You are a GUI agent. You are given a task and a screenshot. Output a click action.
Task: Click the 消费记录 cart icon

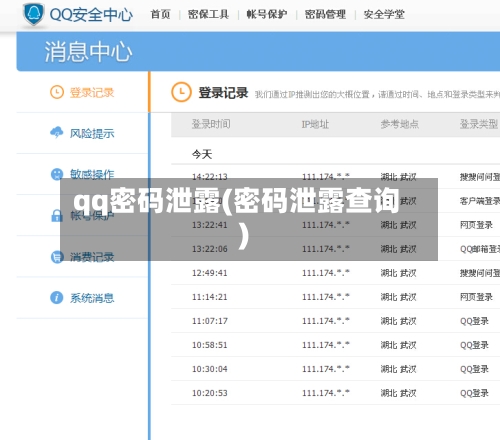click(57, 257)
